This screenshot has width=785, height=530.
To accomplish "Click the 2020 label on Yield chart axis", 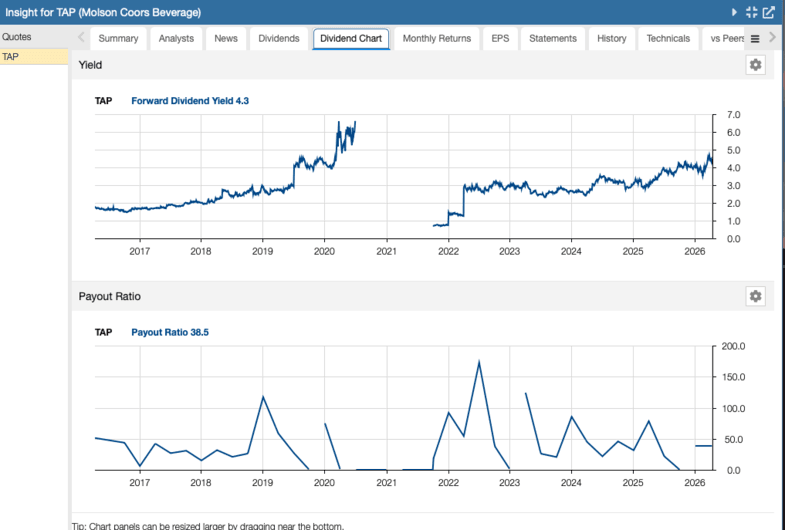I will 324,251.
